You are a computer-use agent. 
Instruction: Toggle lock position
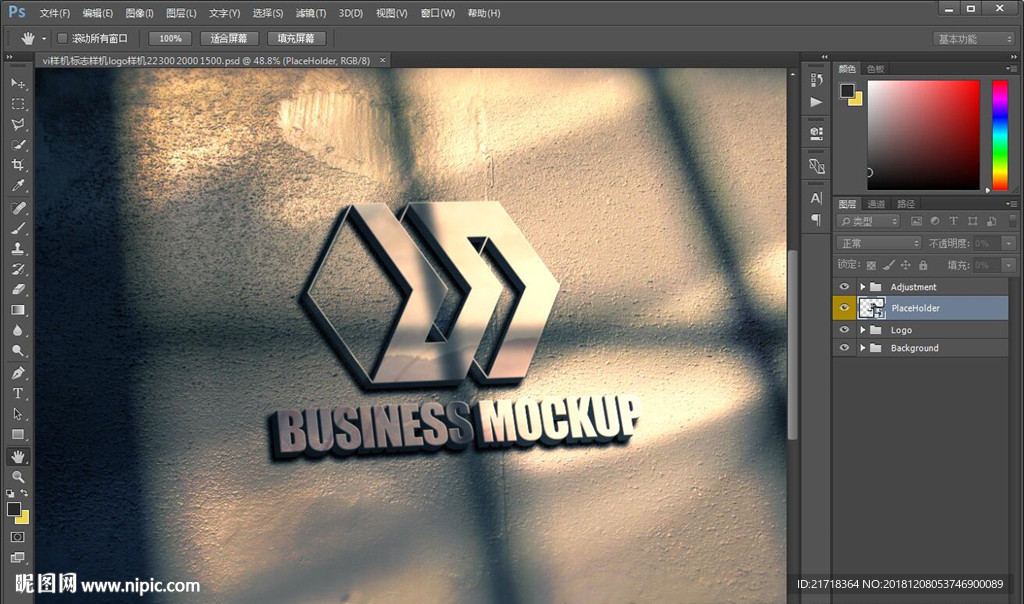[x=905, y=265]
